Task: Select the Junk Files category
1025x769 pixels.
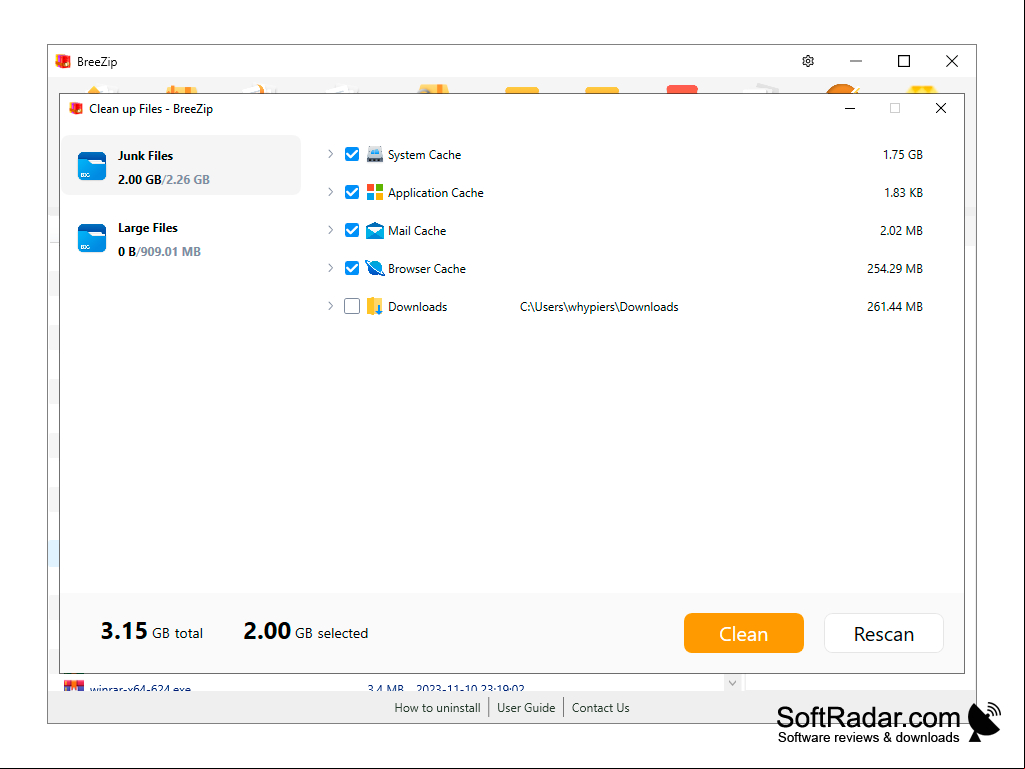Action: click(x=181, y=165)
